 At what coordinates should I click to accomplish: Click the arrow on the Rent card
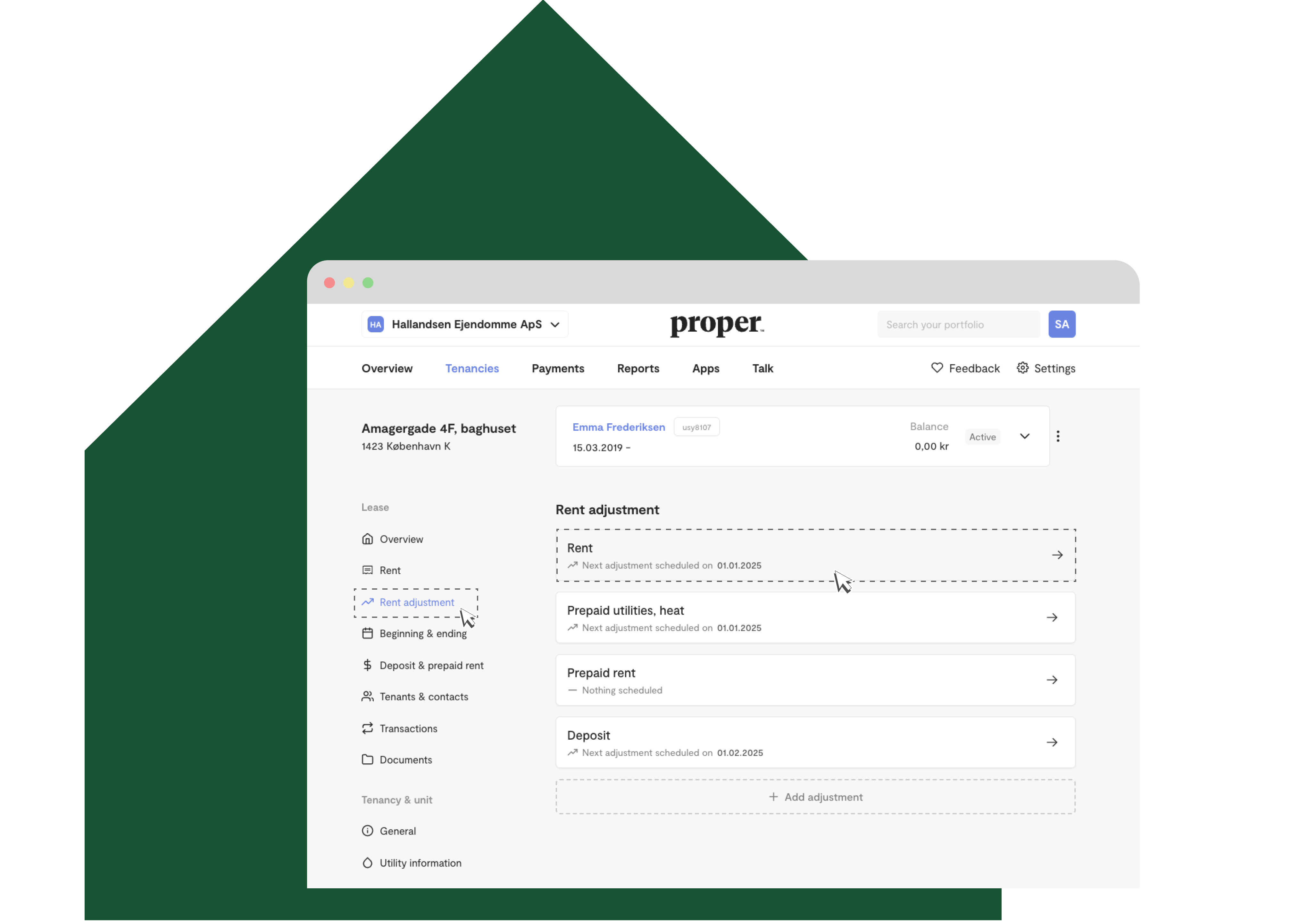coord(1057,555)
